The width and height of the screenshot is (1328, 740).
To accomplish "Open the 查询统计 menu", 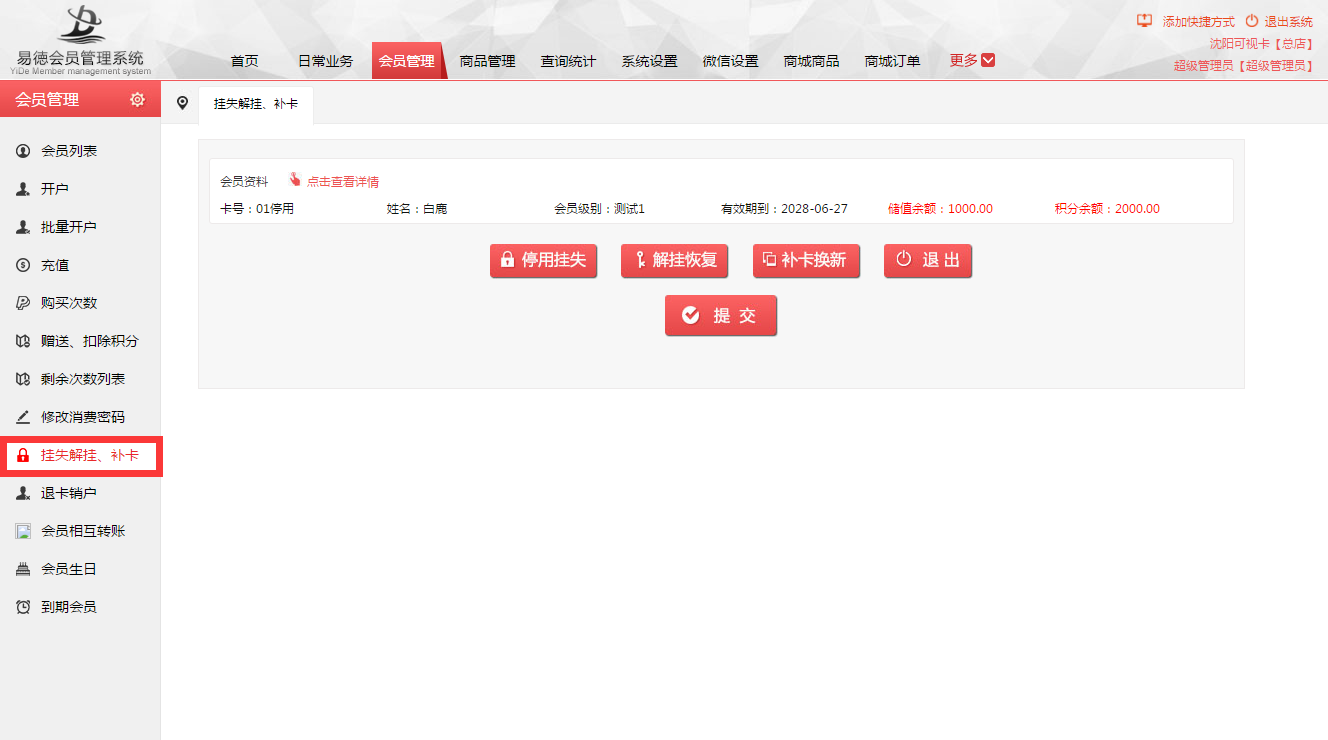I will click(569, 61).
